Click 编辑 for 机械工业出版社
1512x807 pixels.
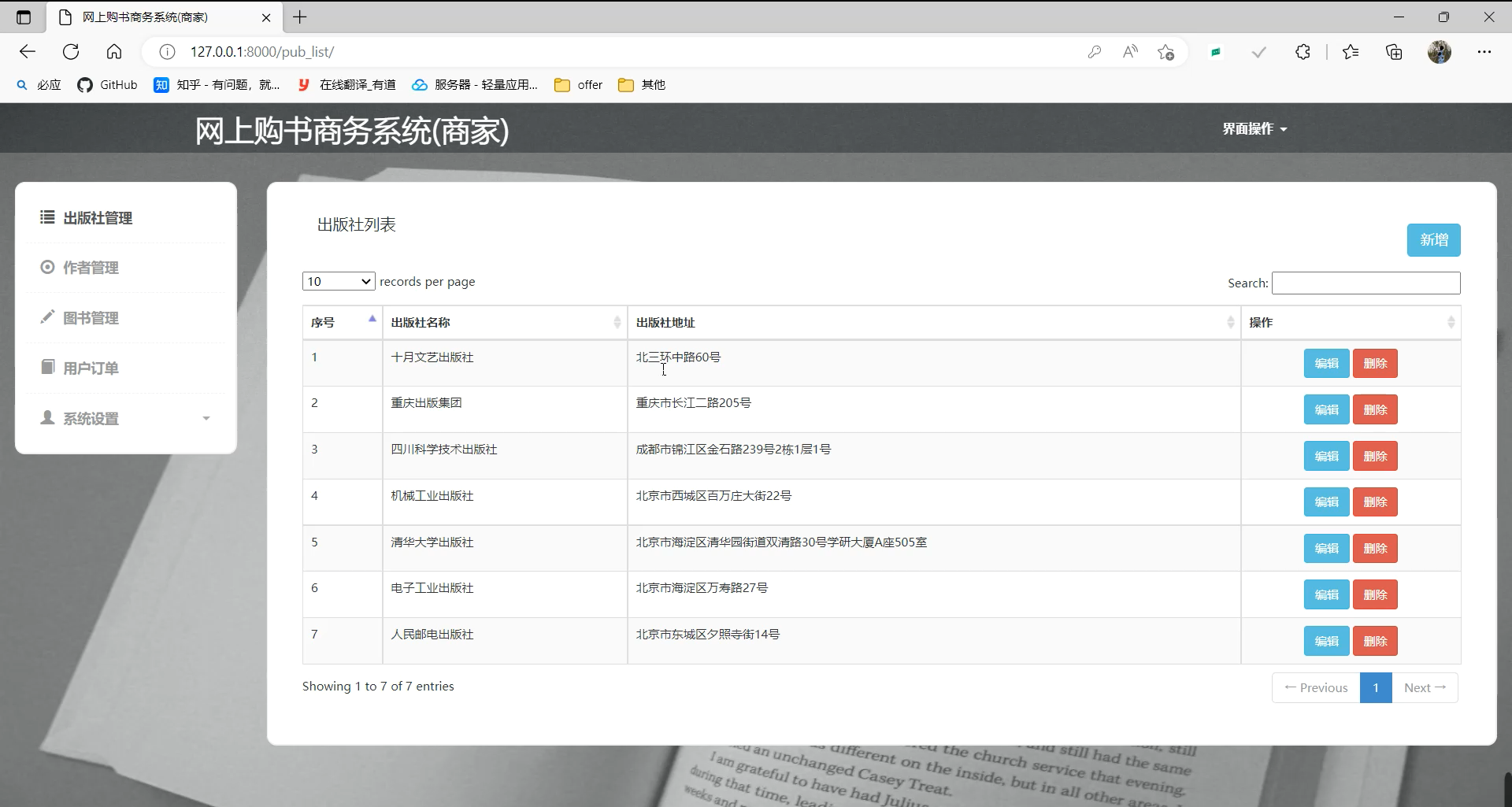pos(1326,502)
